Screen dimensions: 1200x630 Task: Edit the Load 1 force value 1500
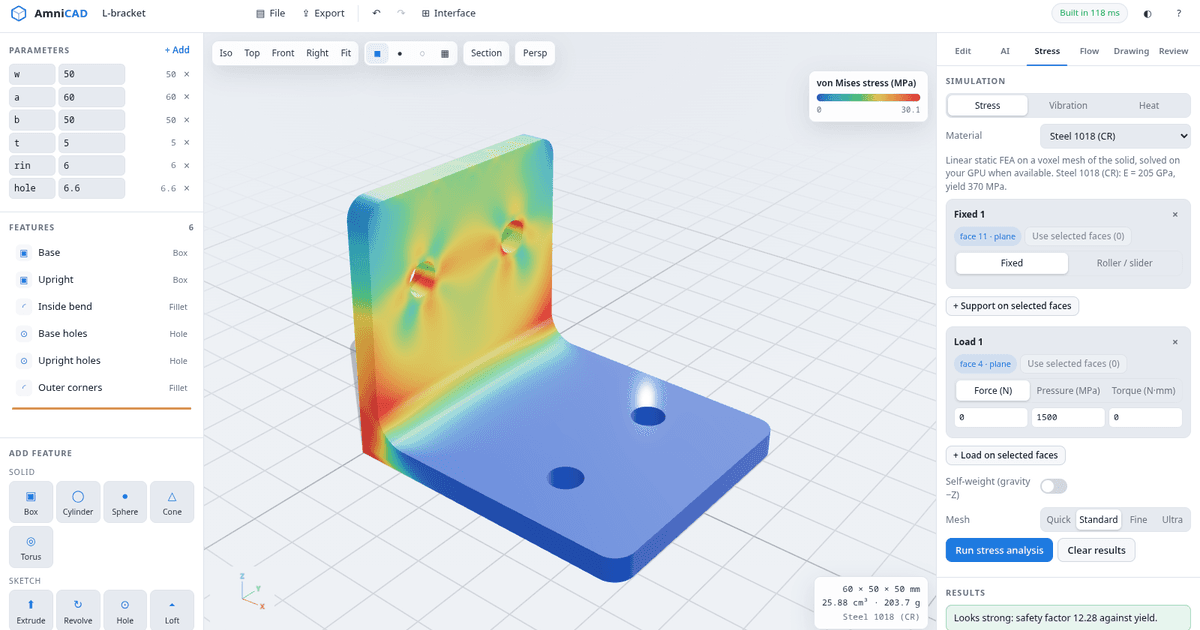1068,417
